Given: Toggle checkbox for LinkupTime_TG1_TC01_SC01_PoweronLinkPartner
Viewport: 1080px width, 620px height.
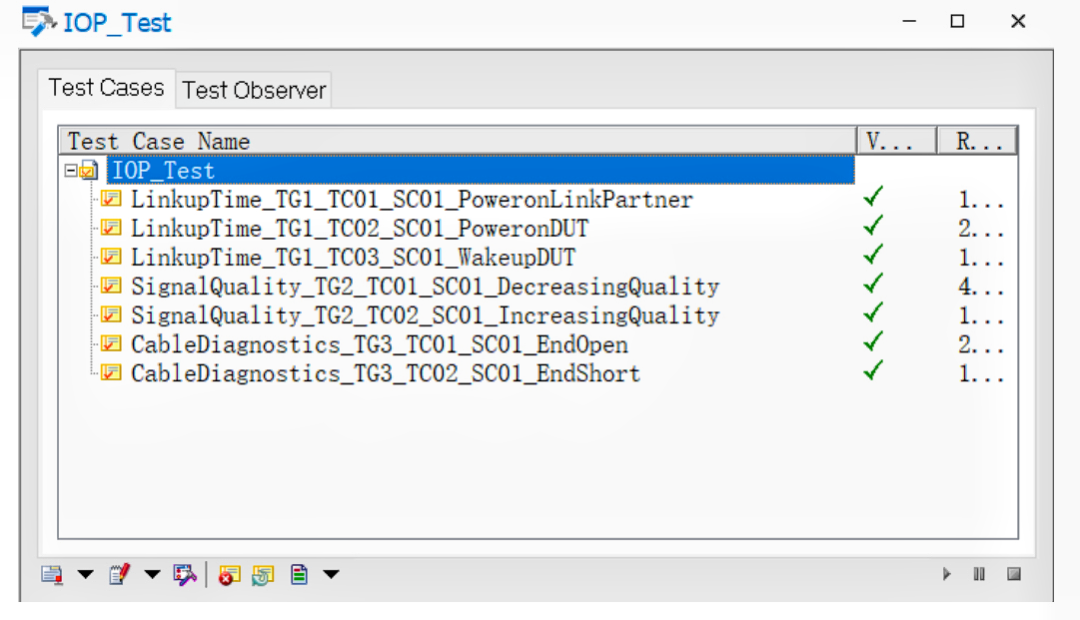Looking at the screenshot, I should 112,200.
